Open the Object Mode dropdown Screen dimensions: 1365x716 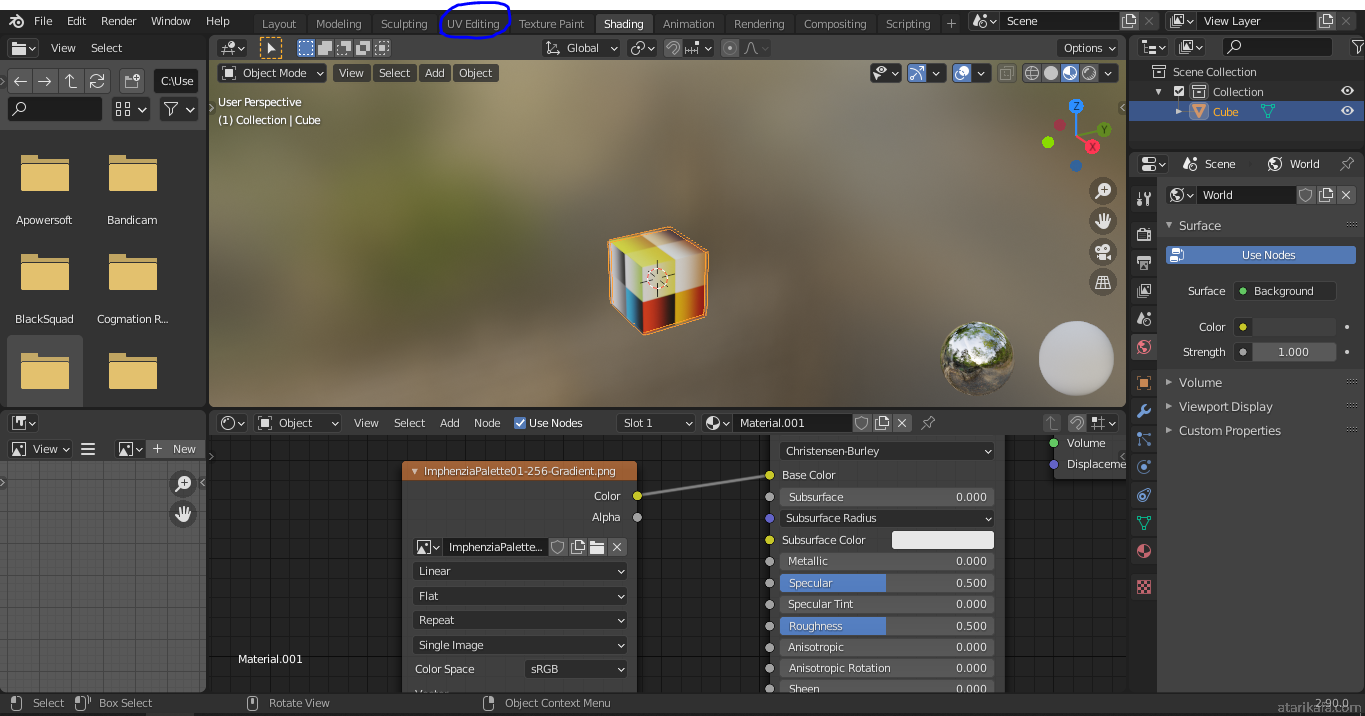pyautogui.click(x=273, y=73)
